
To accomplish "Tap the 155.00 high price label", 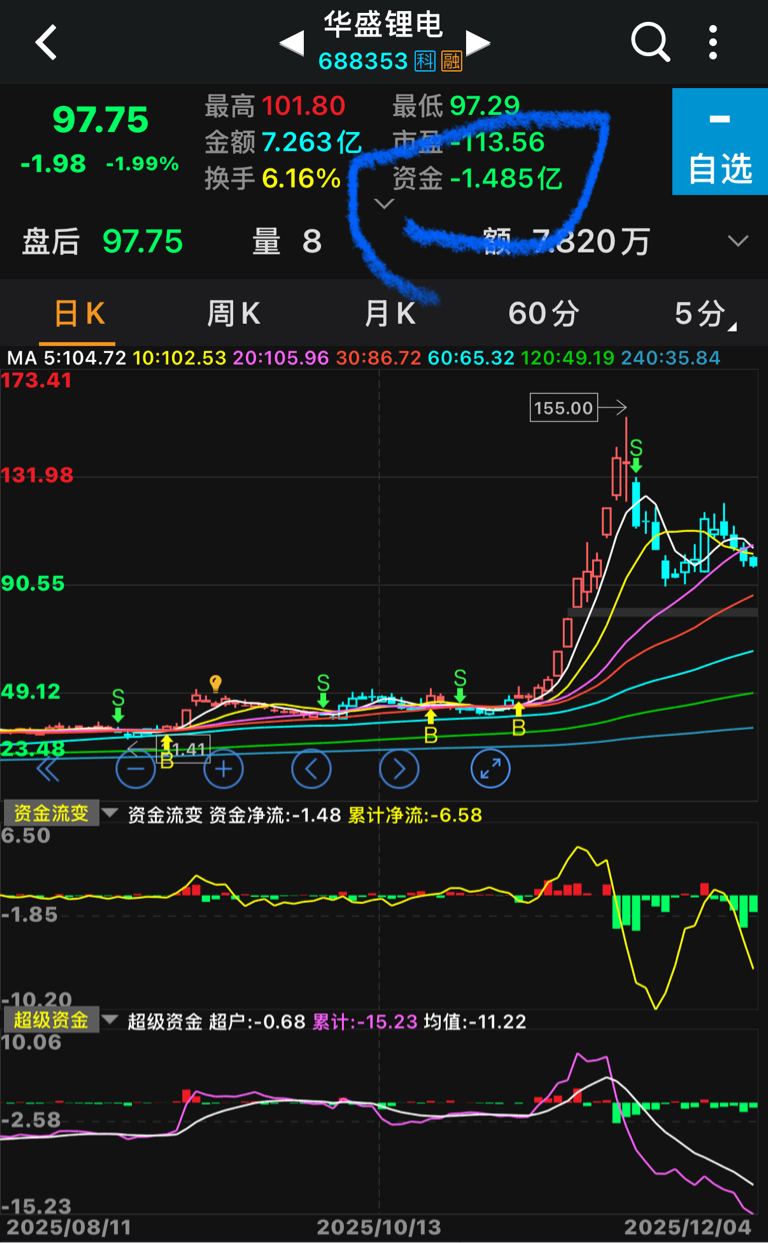I will pos(564,408).
